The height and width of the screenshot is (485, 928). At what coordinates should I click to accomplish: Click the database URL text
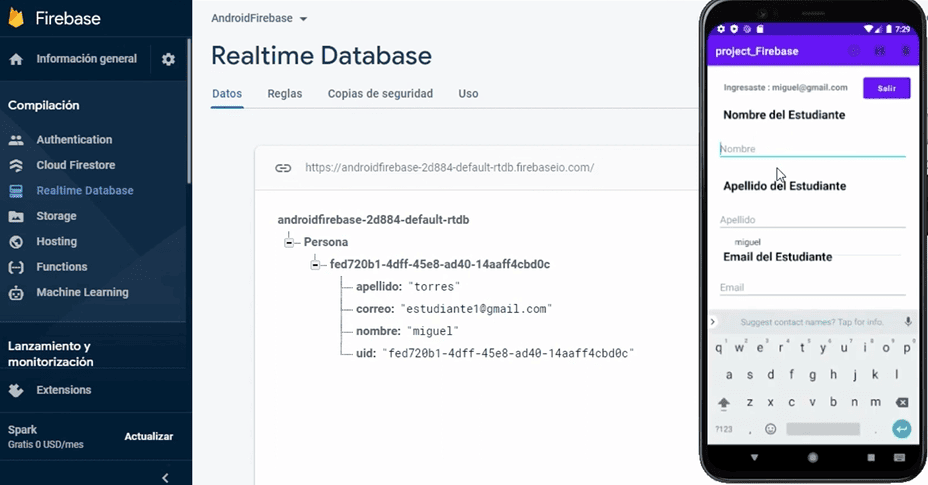[x=450, y=168]
